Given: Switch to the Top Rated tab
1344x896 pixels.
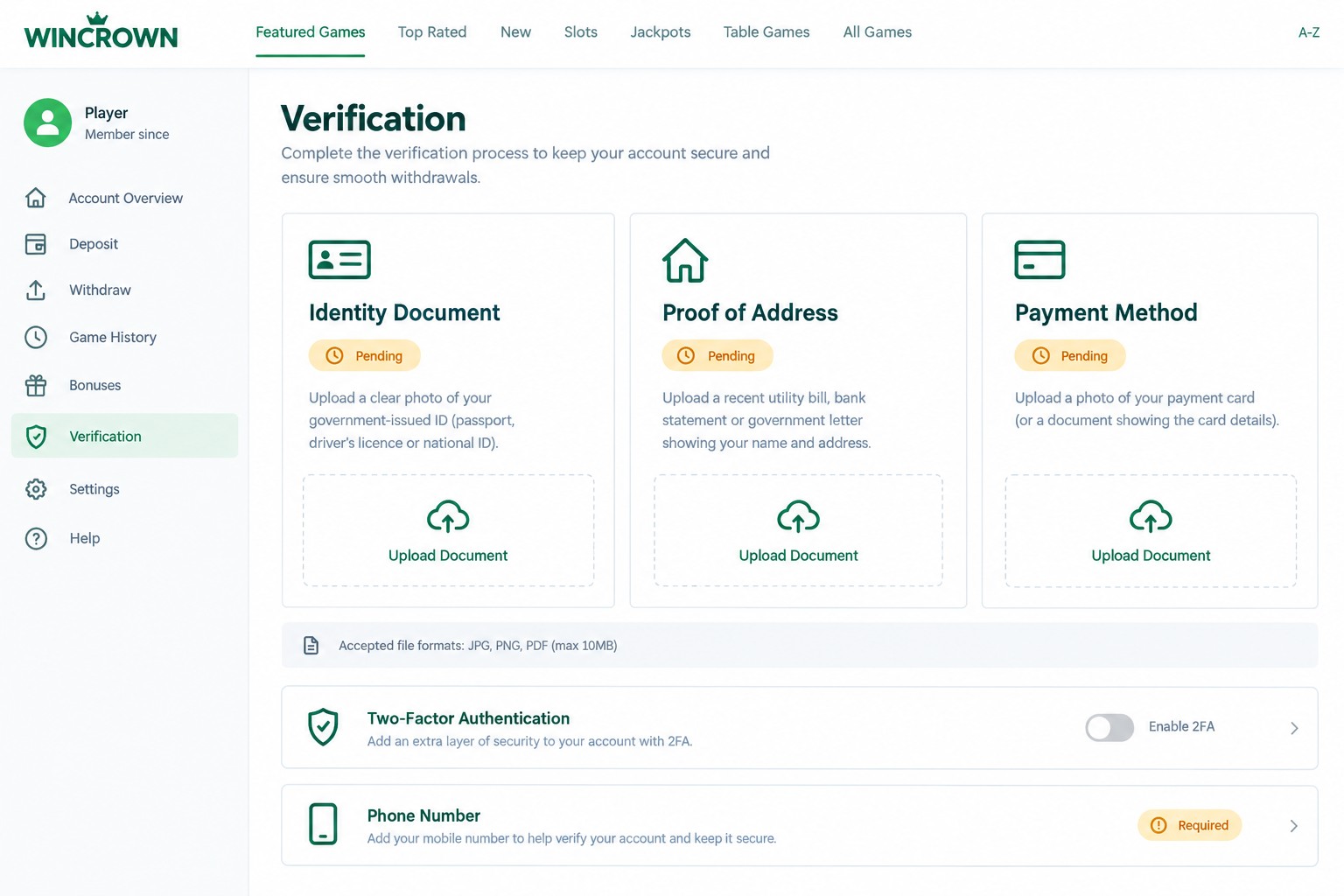Looking at the screenshot, I should (x=432, y=32).
